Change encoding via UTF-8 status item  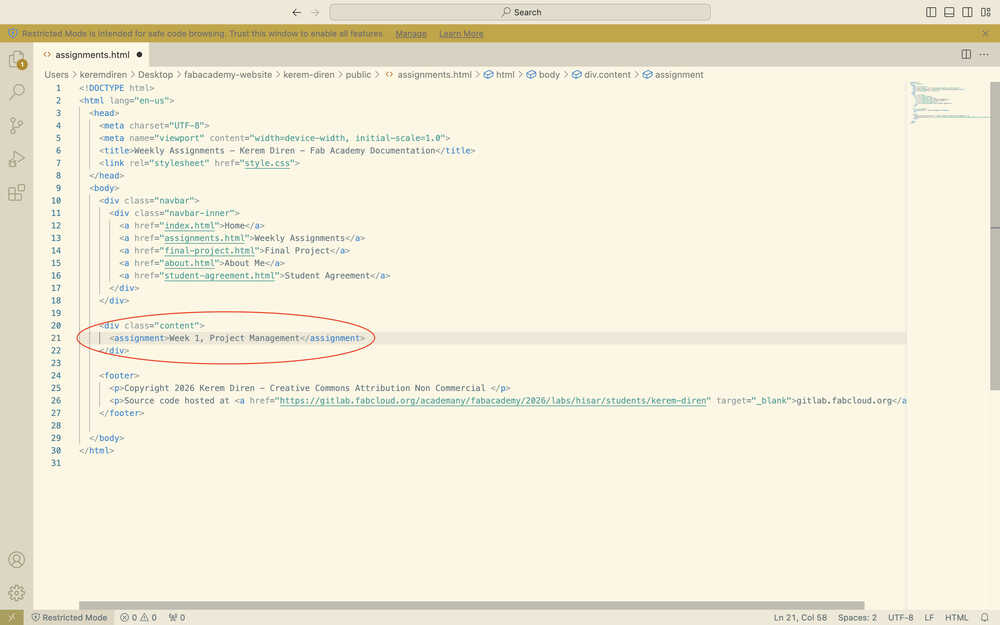[901, 617]
